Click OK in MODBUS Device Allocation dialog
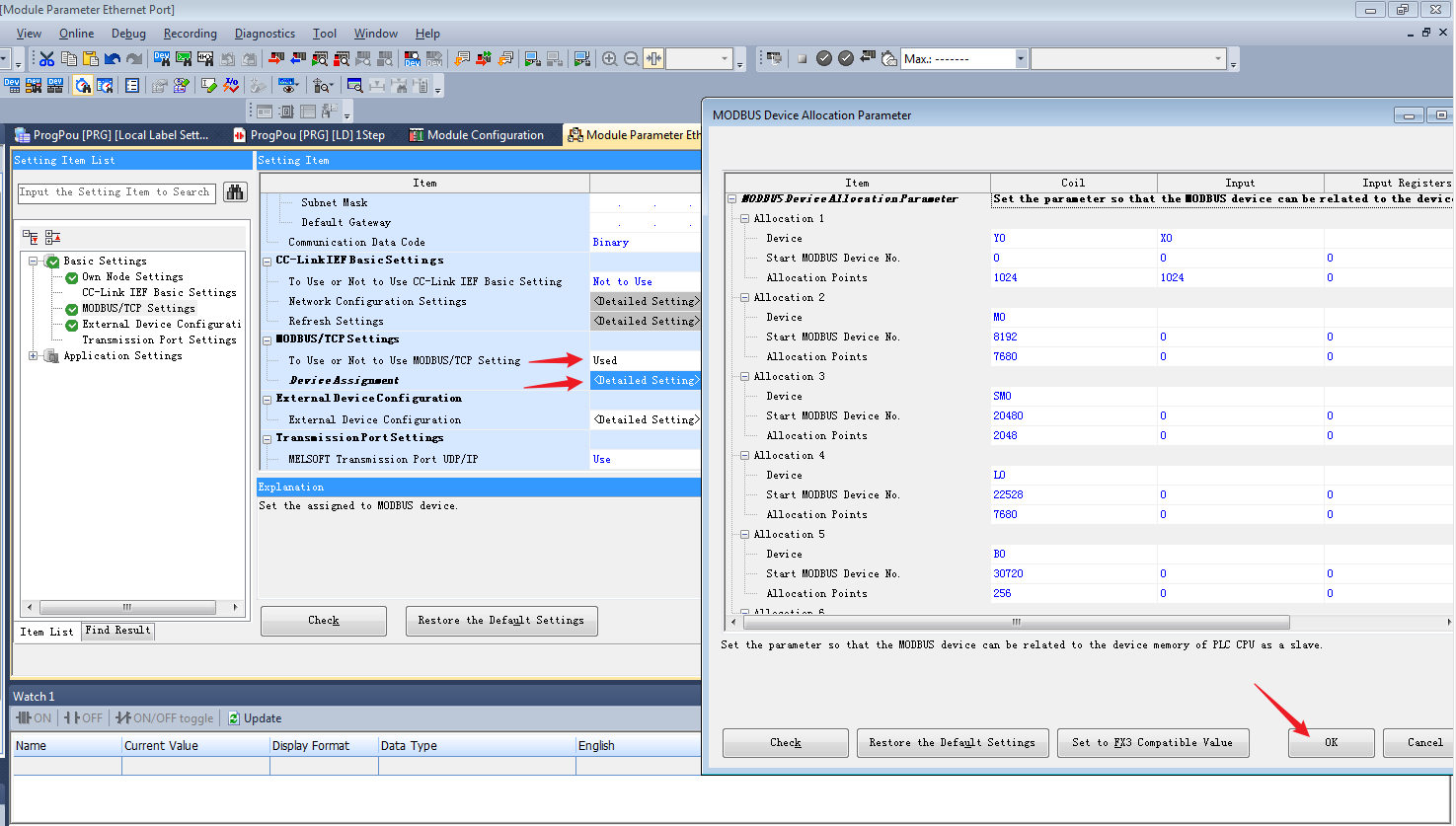The image size is (1456, 826). pyautogui.click(x=1331, y=743)
